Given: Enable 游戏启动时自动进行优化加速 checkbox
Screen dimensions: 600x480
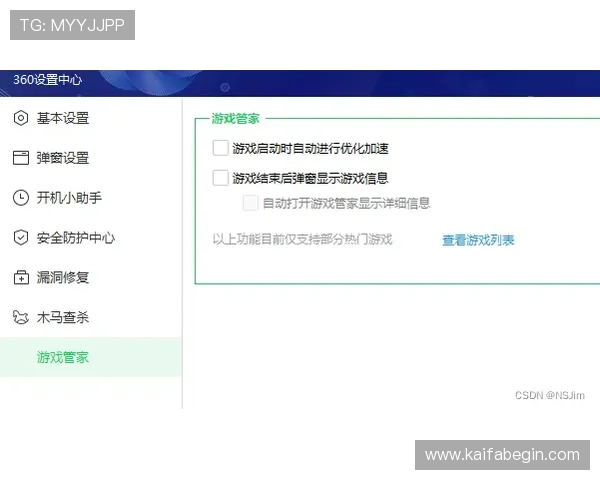Looking at the screenshot, I should [220, 148].
